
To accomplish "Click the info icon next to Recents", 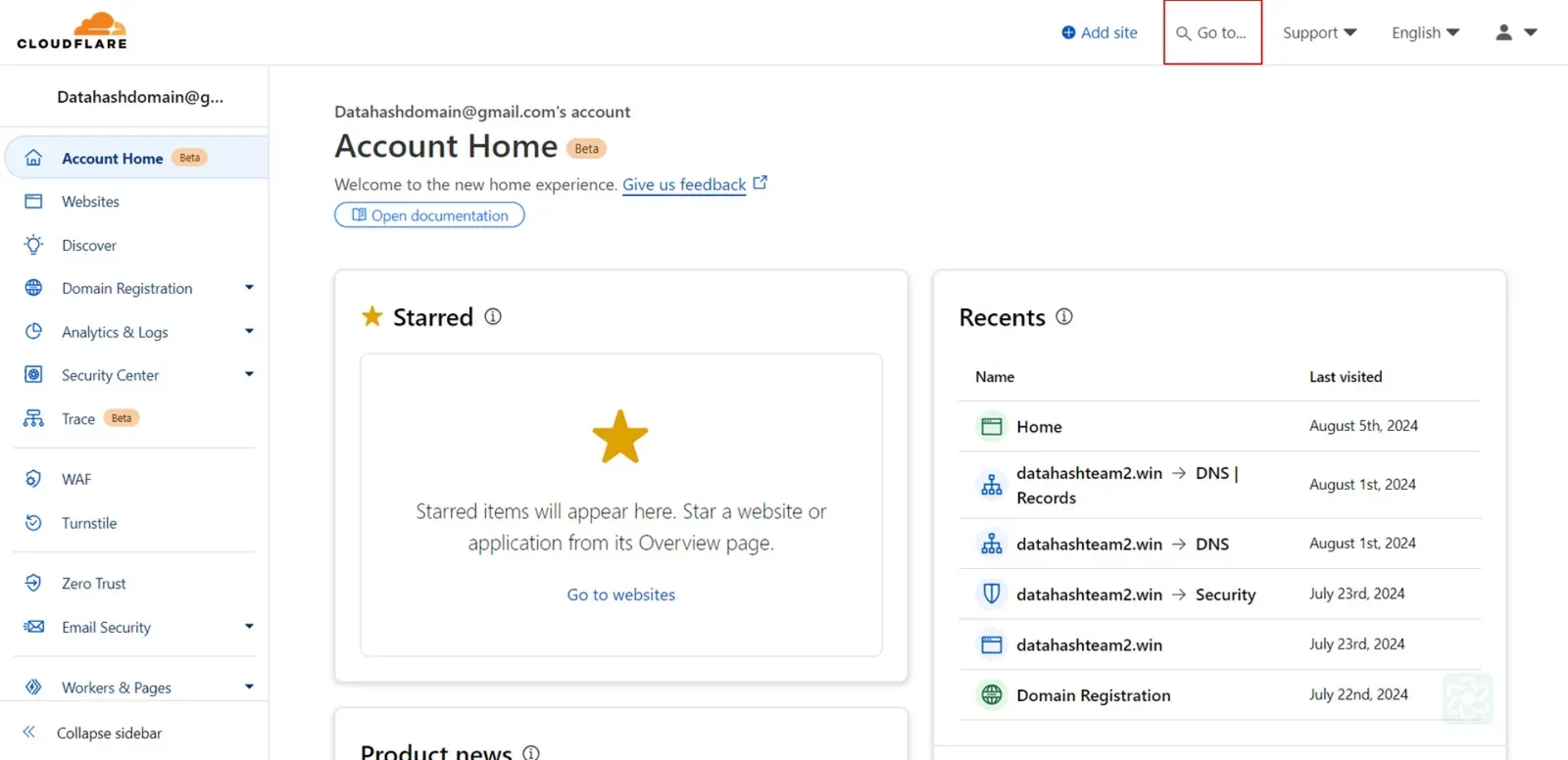I will pyautogui.click(x=1064, y=316).
